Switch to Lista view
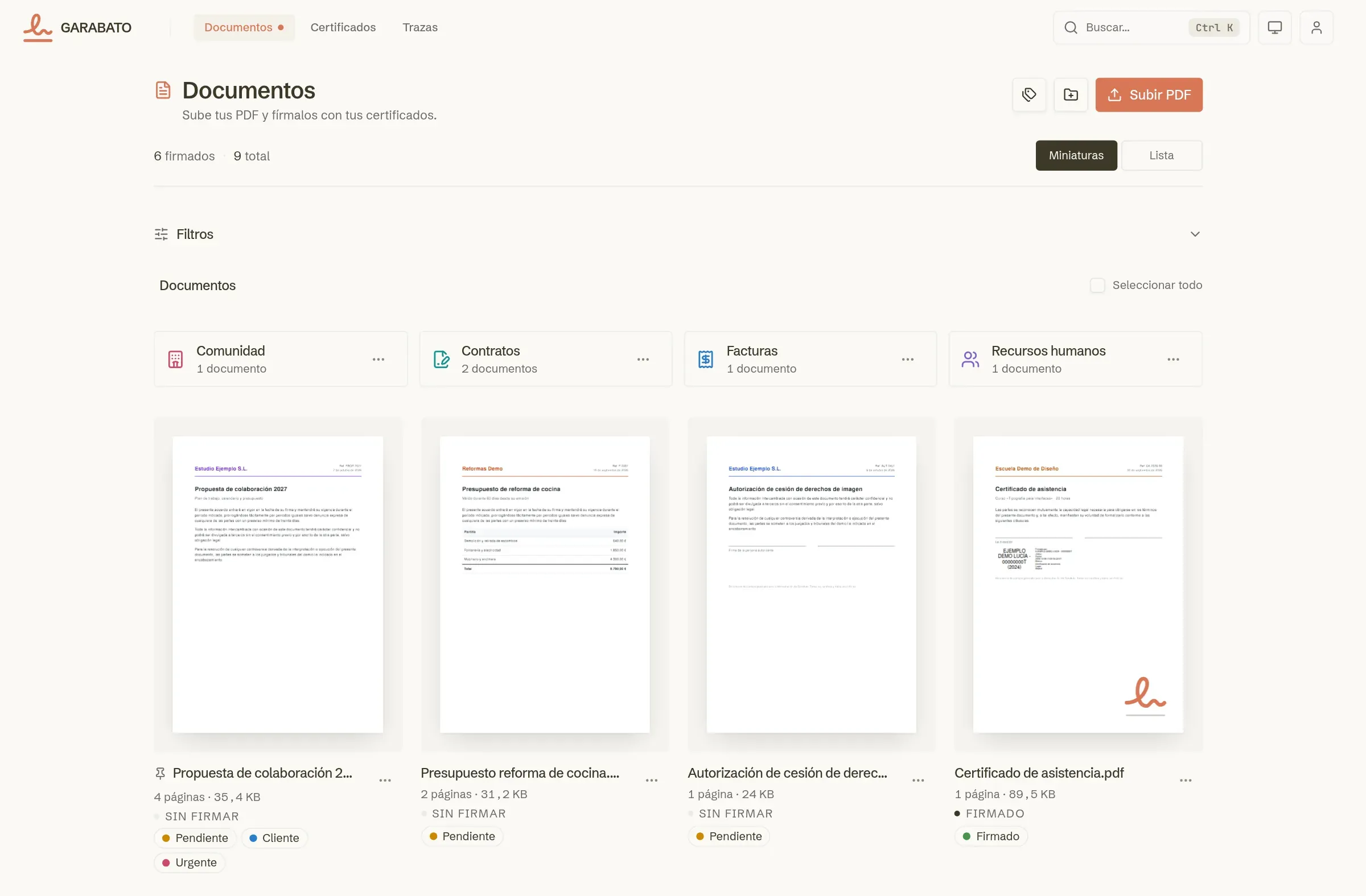Screen dimensions: 1366x896 point(1162,155)
